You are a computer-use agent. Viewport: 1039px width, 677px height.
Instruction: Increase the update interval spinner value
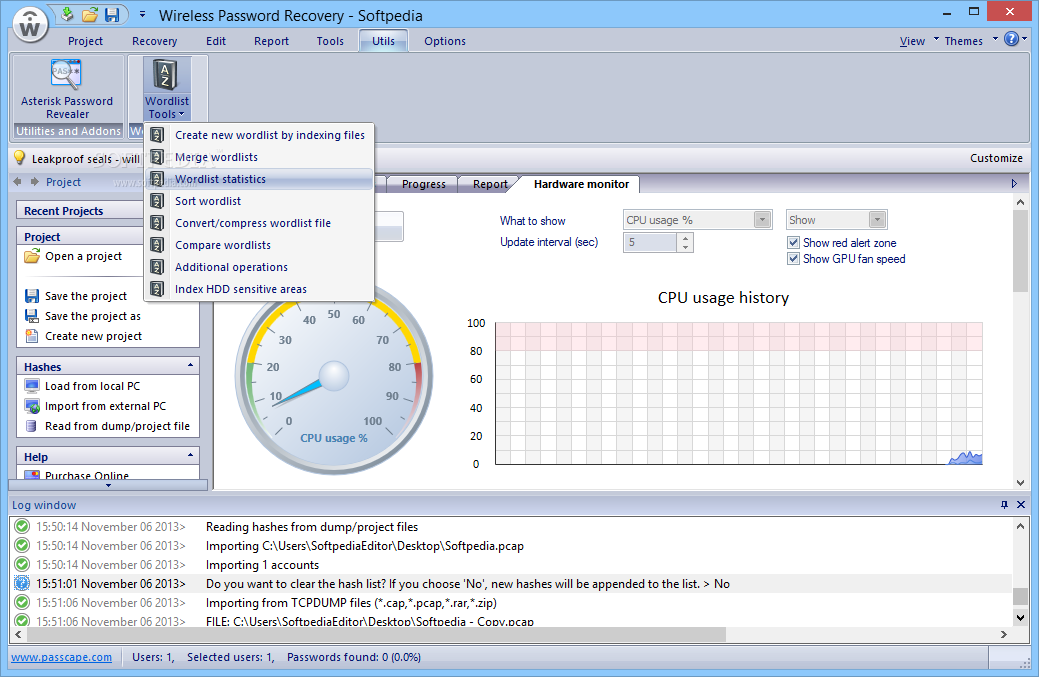point(686,238)
